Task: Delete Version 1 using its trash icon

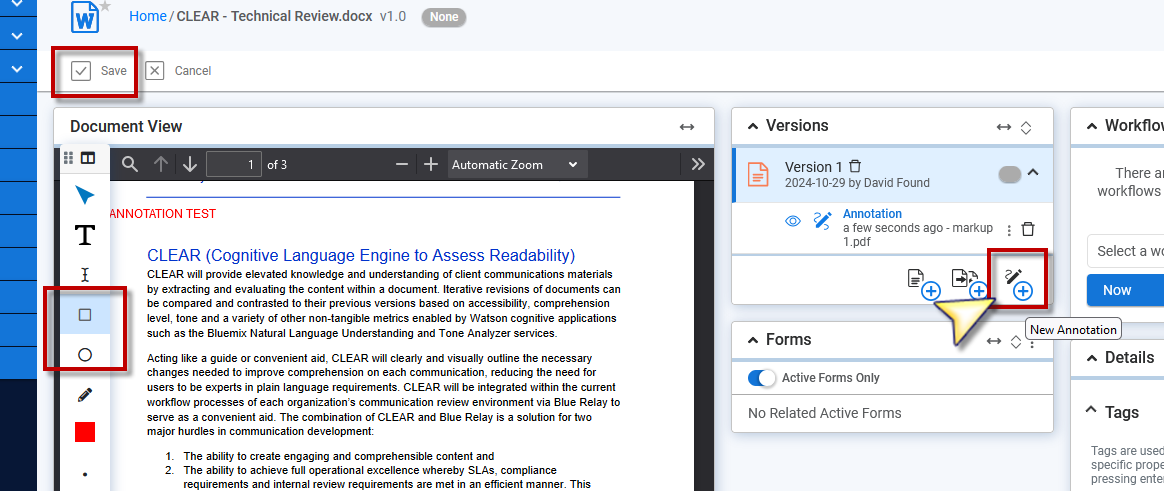Action: tap(855, 166)
